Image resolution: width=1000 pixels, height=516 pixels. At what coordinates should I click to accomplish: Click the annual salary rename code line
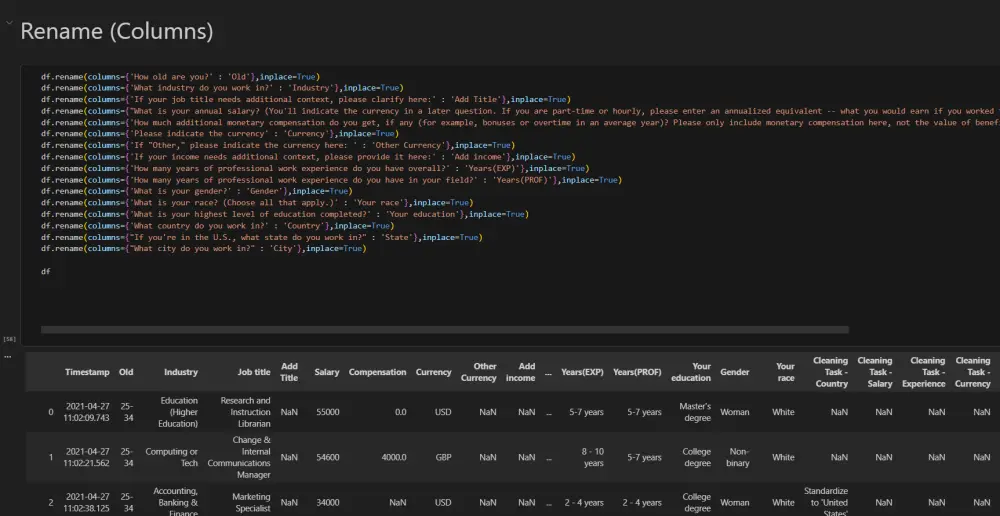[x=520, y=111]
